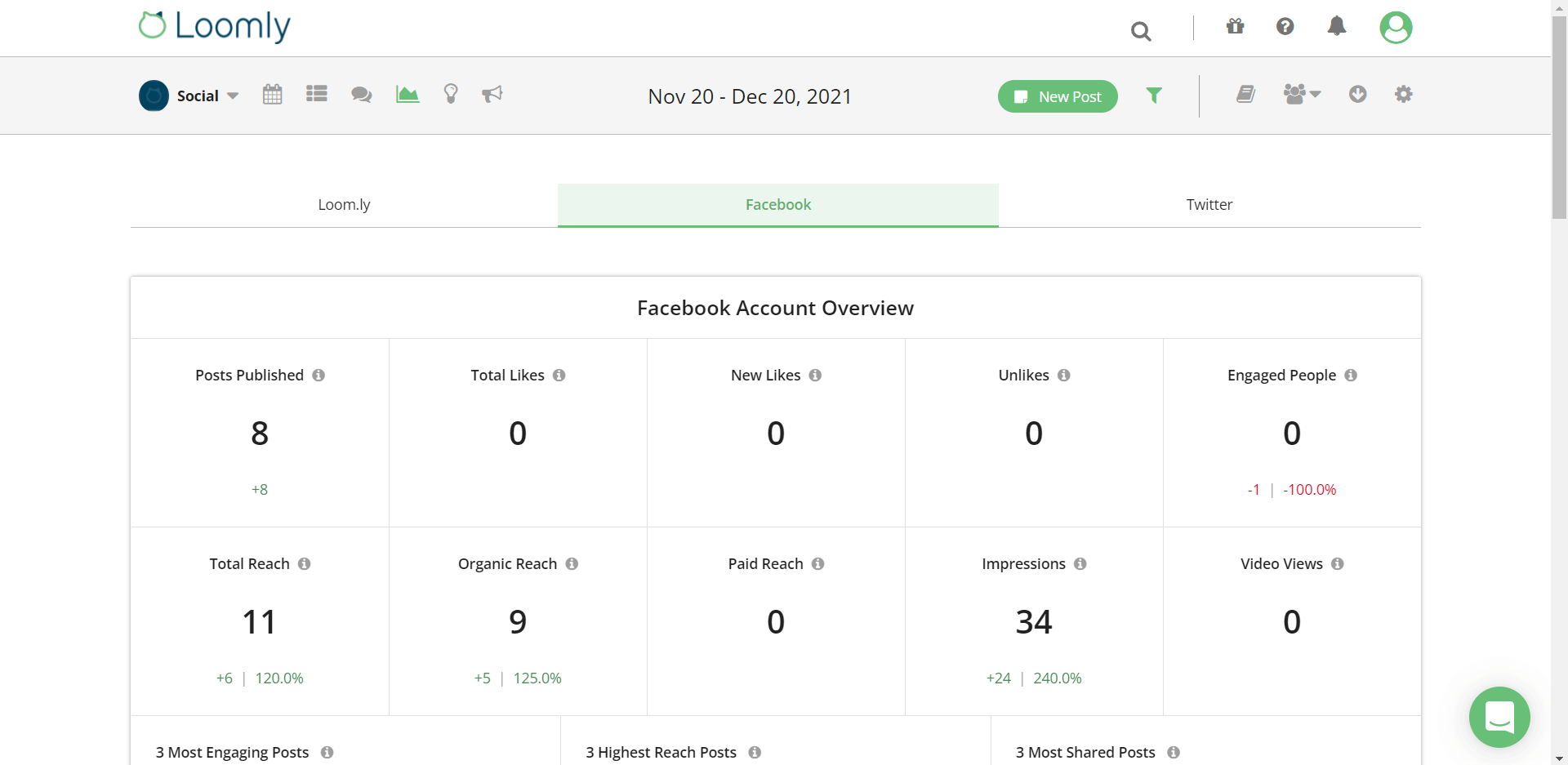The image size is (1568, 765).
Task: Open the search magnifier icon
Action: coord(1141,31)
